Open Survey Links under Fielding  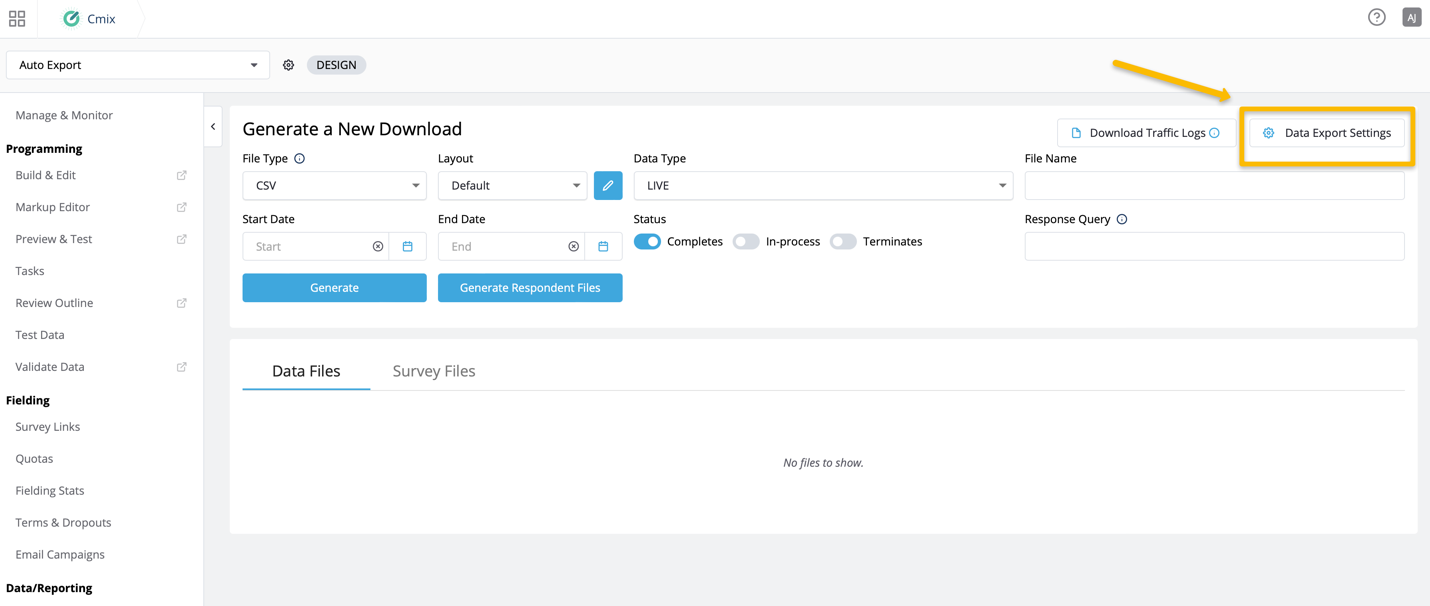[x=48, y=427]
